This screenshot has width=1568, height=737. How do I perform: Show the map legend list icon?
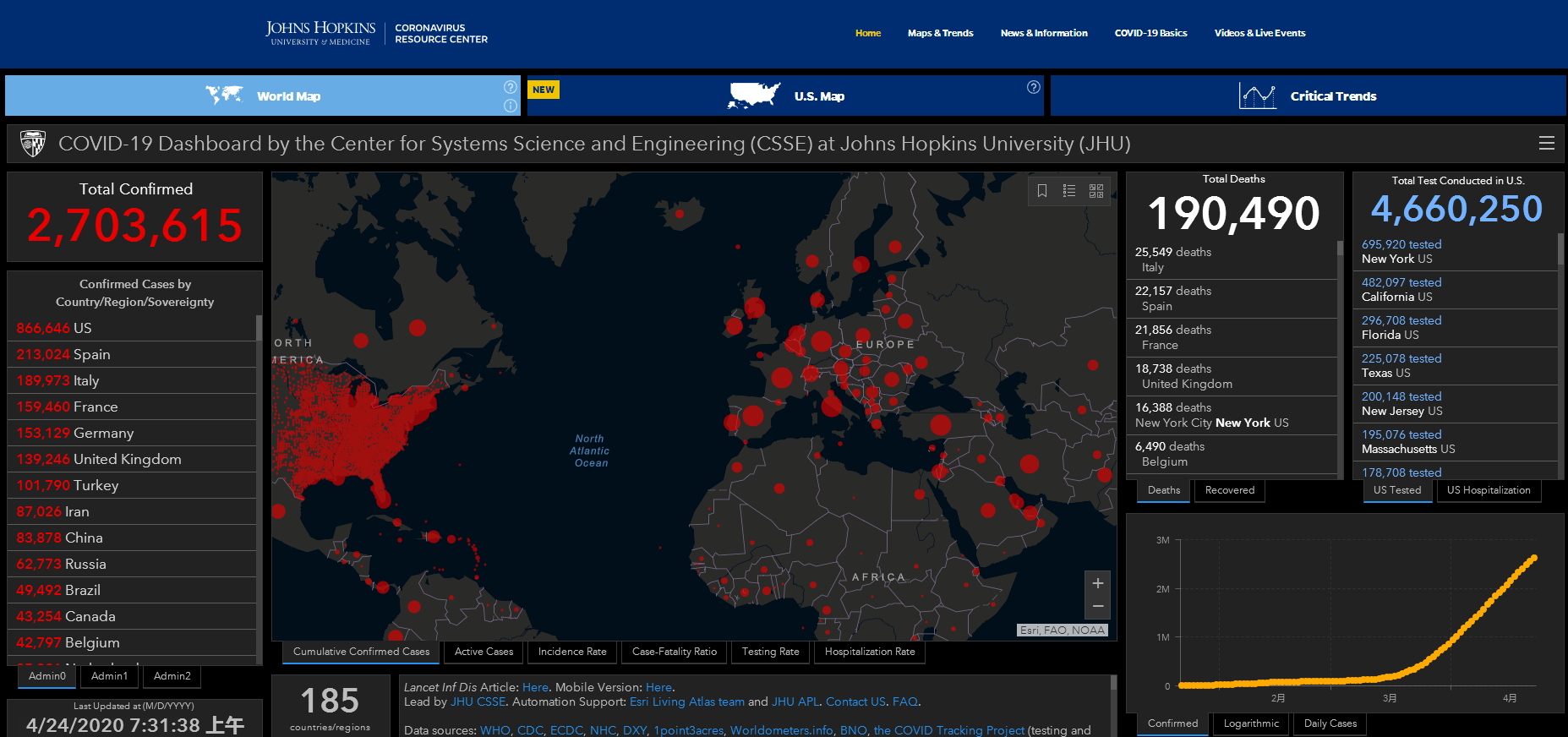tap(1069, 191)
